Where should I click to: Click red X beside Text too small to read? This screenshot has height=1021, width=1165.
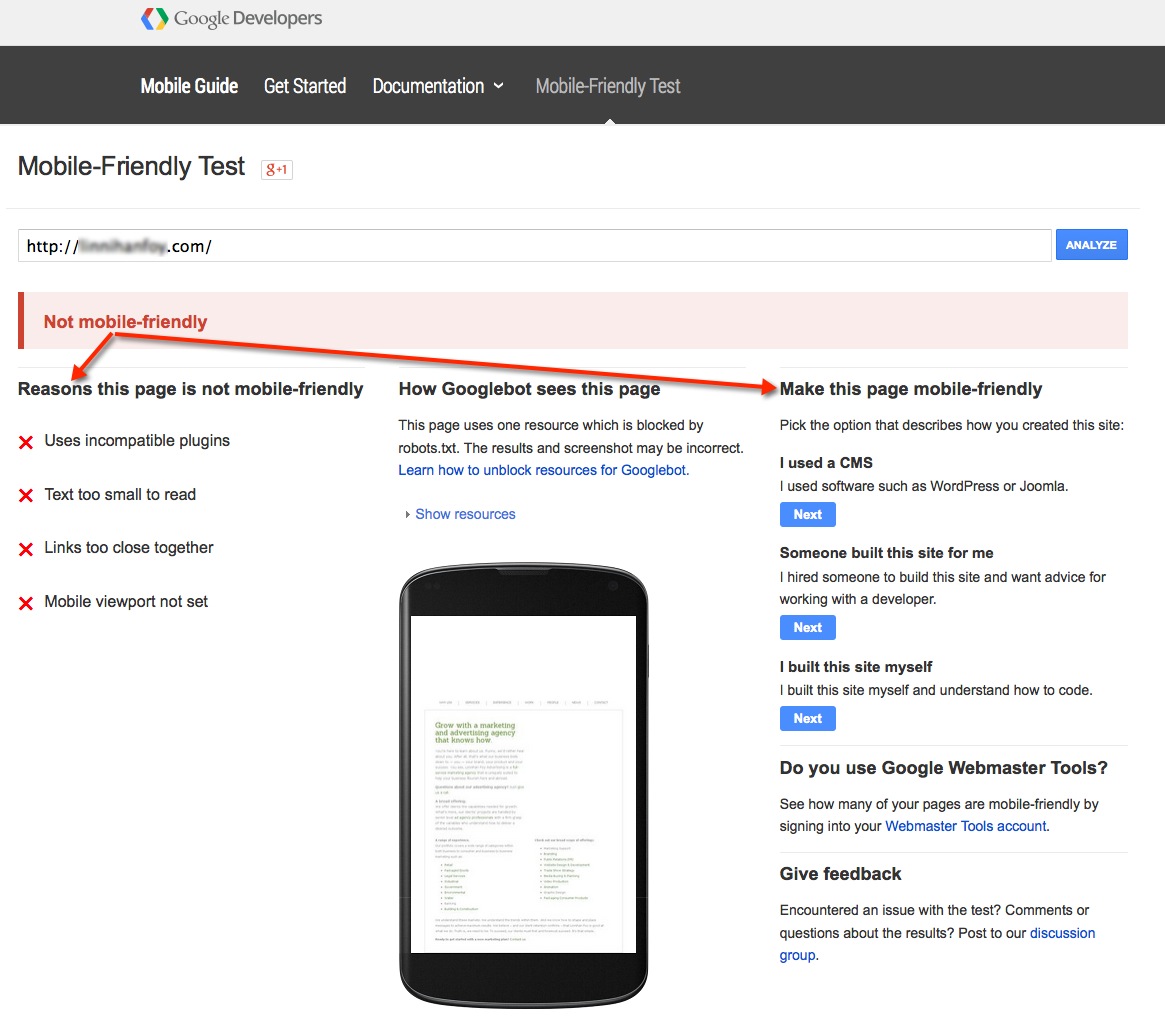click(x=26, y=496)
